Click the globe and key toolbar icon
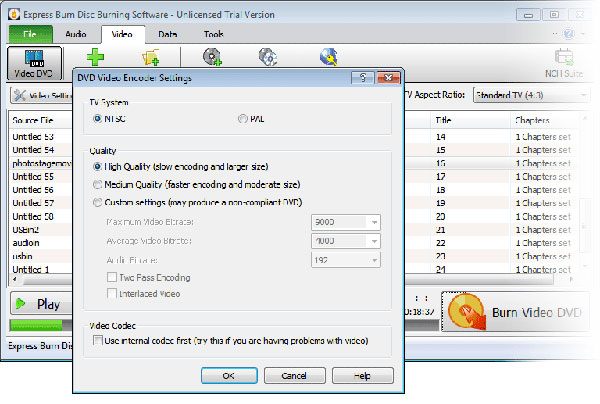This screenshot has height=404, width=600. coord(329,57)
